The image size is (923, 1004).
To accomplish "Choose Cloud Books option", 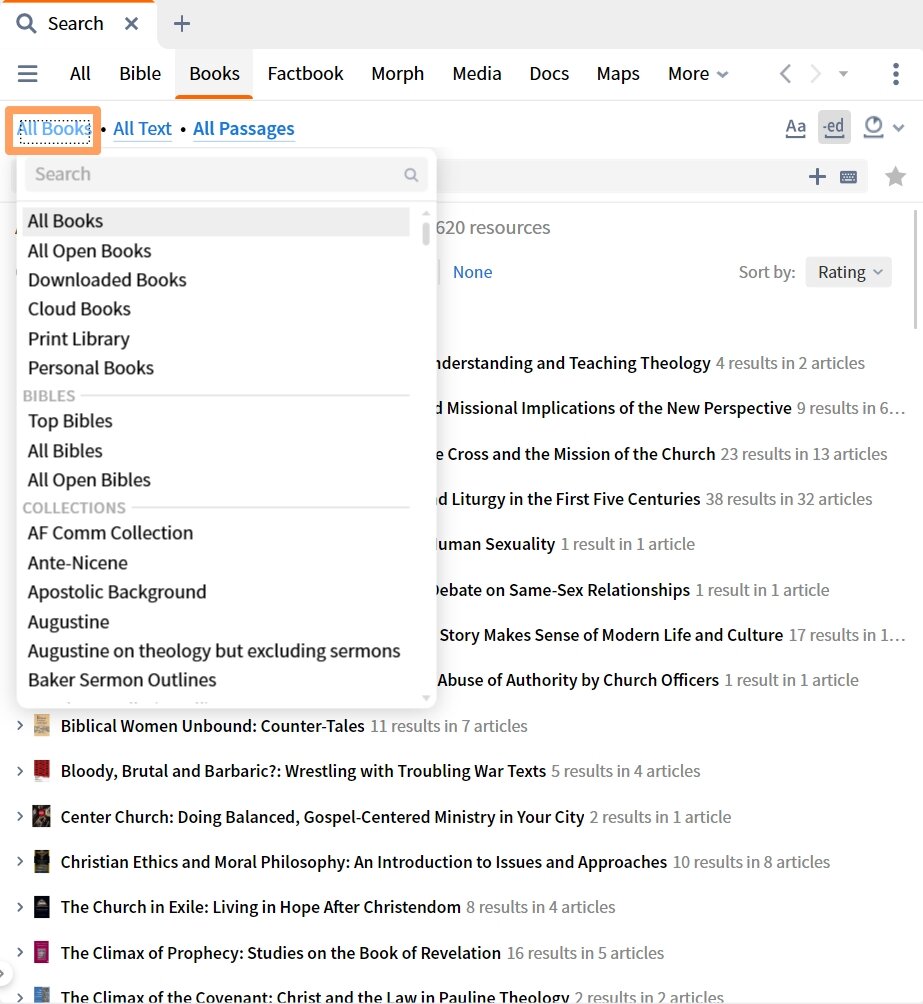I will click(x=79, y=309).
